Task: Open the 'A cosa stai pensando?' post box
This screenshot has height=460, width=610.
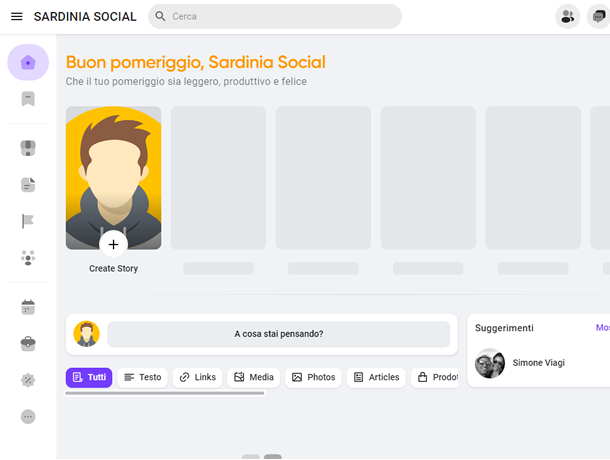Action: point(279,334)
